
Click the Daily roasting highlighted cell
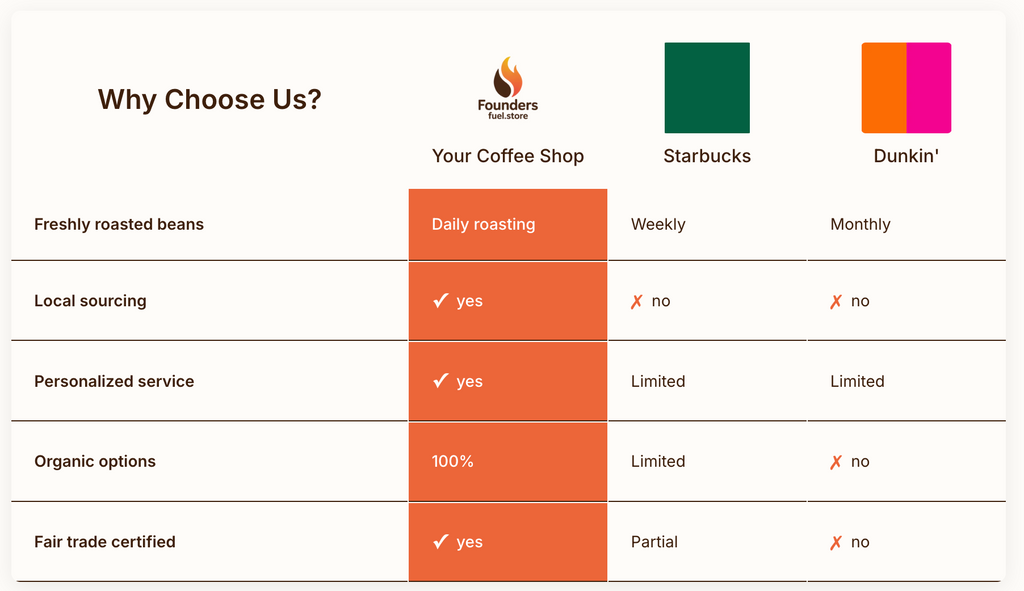484,224
